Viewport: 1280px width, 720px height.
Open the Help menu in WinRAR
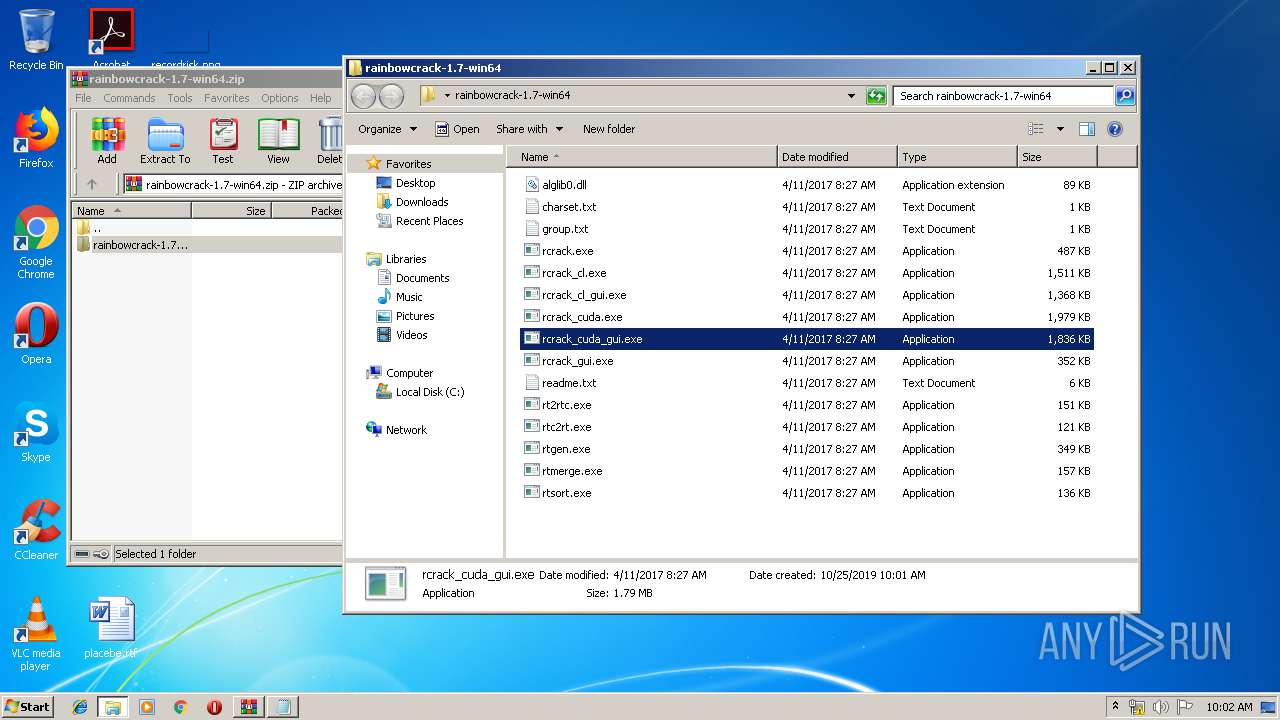320,98
